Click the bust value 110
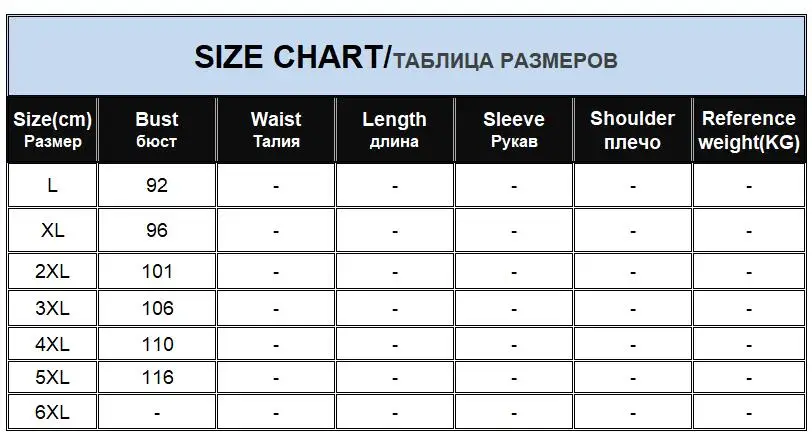 (x=157, y=344)
